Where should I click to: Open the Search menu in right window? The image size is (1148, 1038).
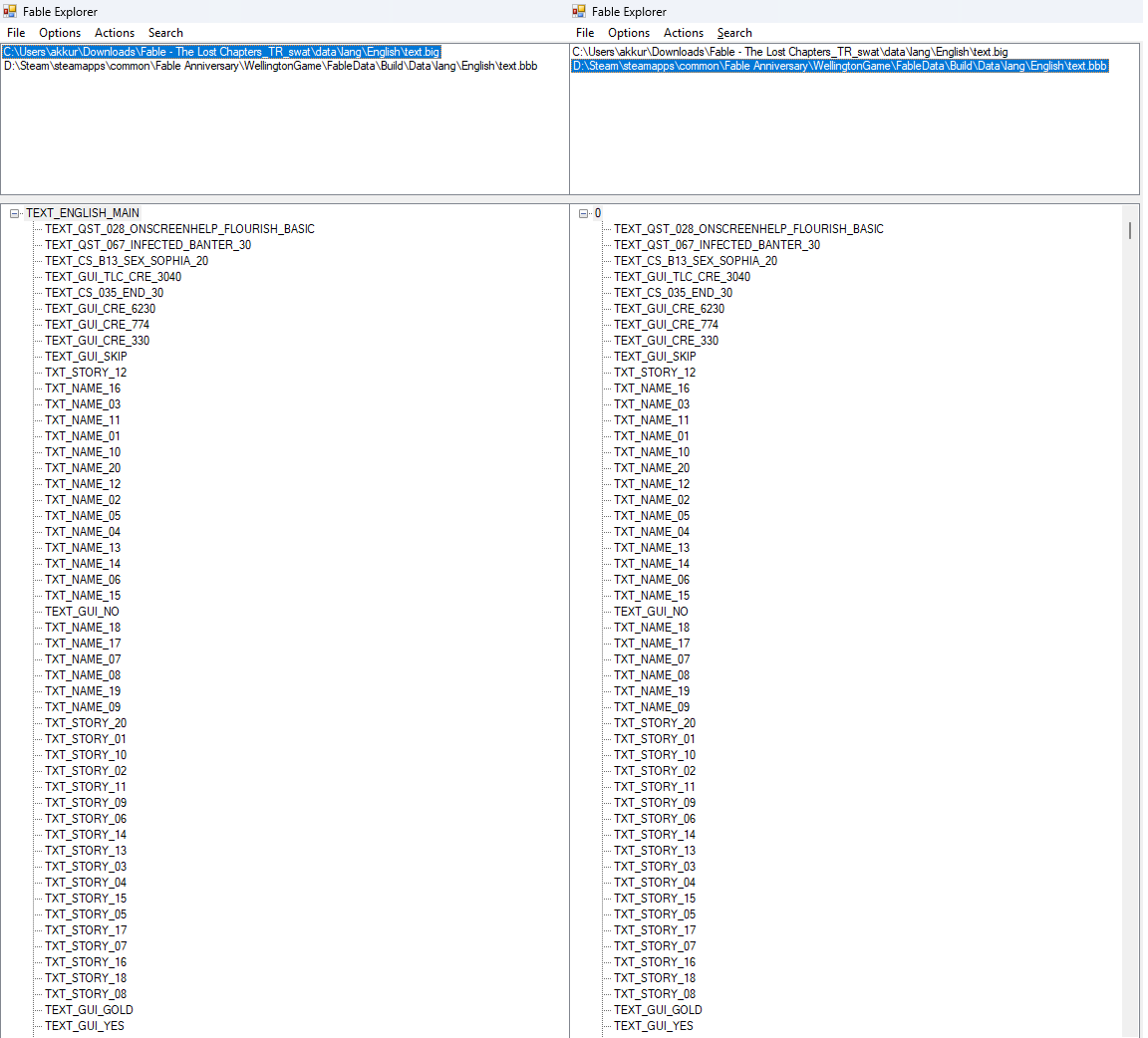(x=734, y=33)
